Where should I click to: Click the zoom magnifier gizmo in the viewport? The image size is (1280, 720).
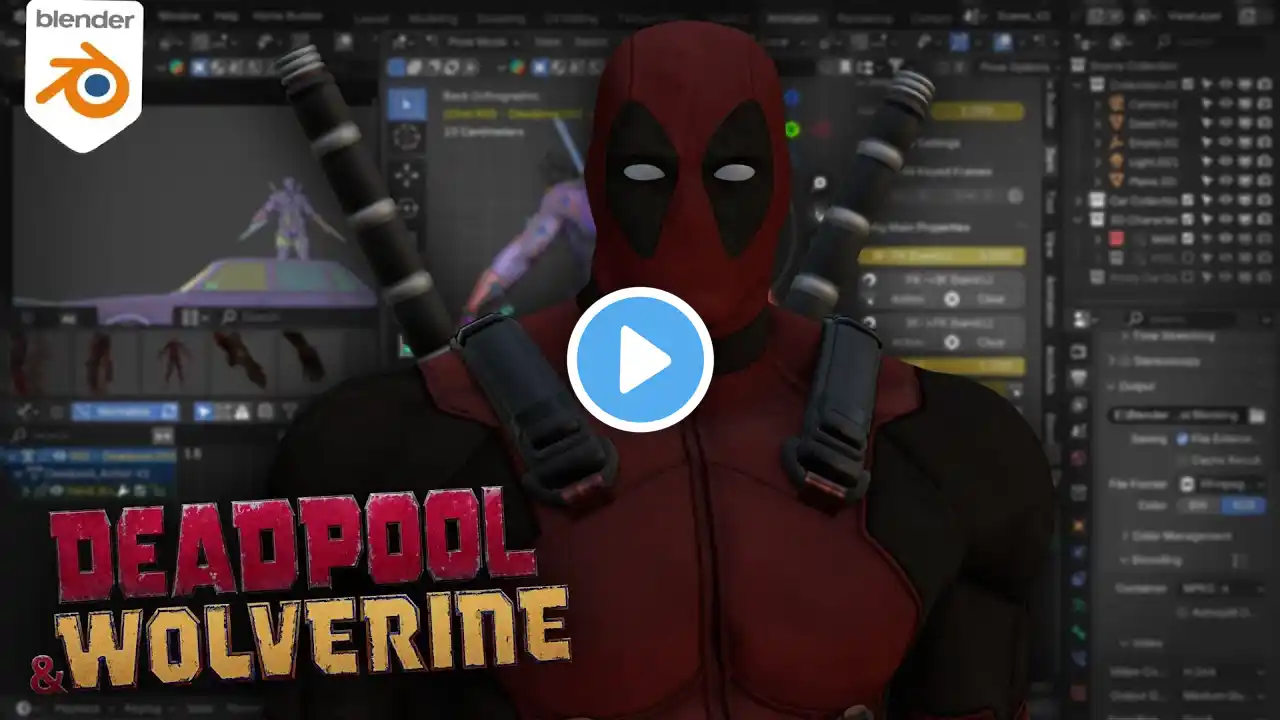(x=820, y=184)
